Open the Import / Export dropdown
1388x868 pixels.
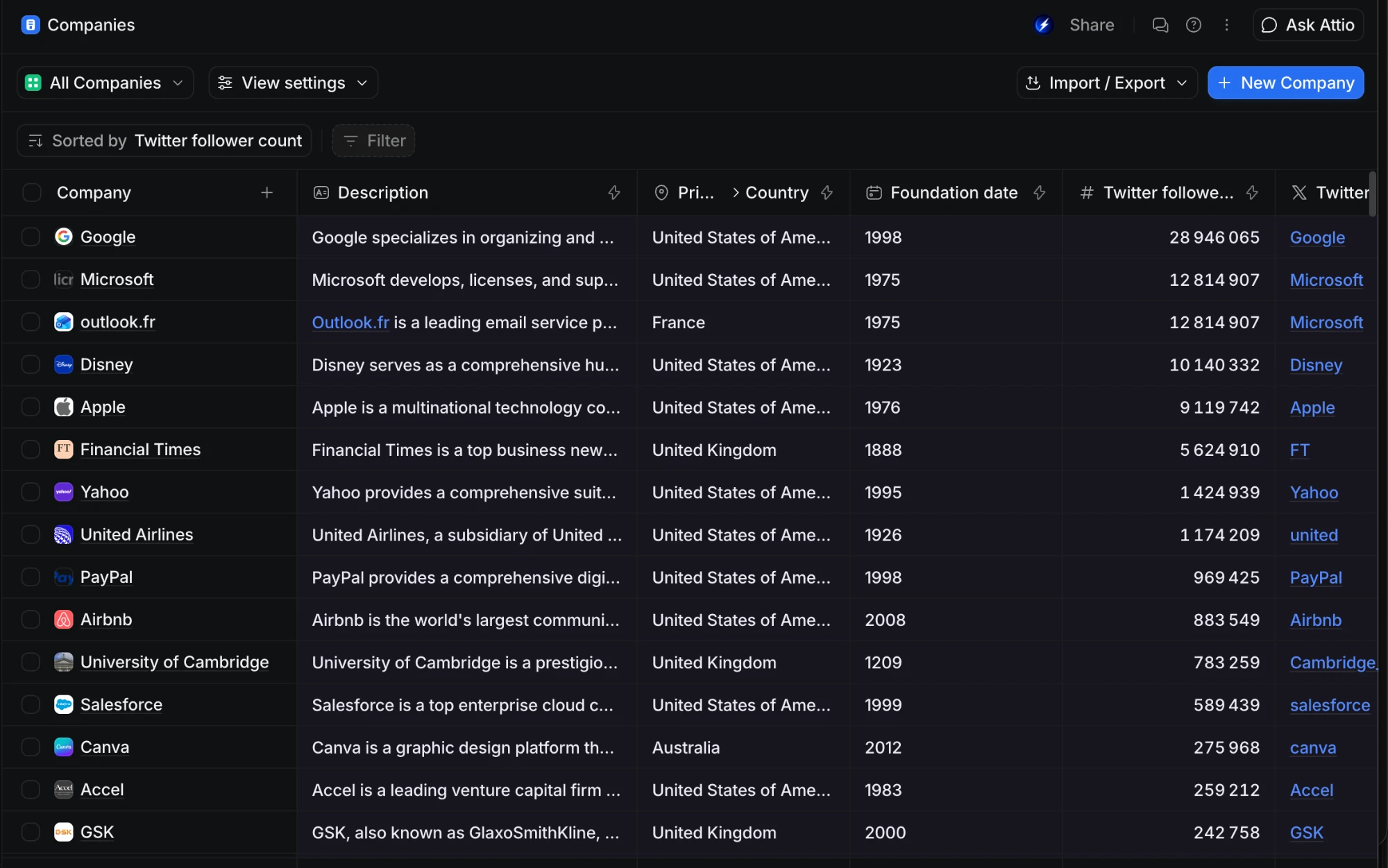coord(1107,83)
